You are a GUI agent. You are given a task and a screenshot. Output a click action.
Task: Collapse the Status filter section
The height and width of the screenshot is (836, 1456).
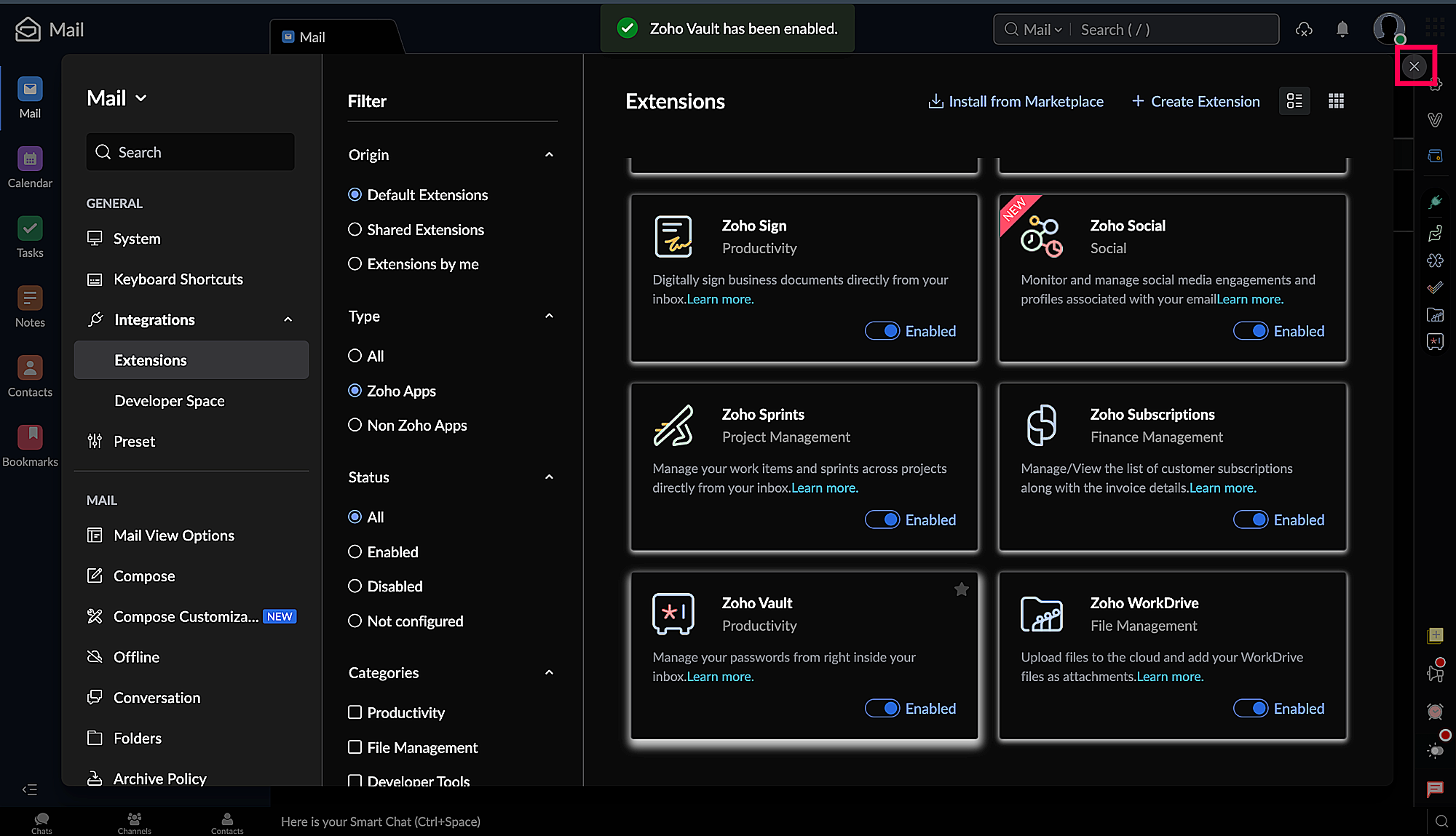549,477
